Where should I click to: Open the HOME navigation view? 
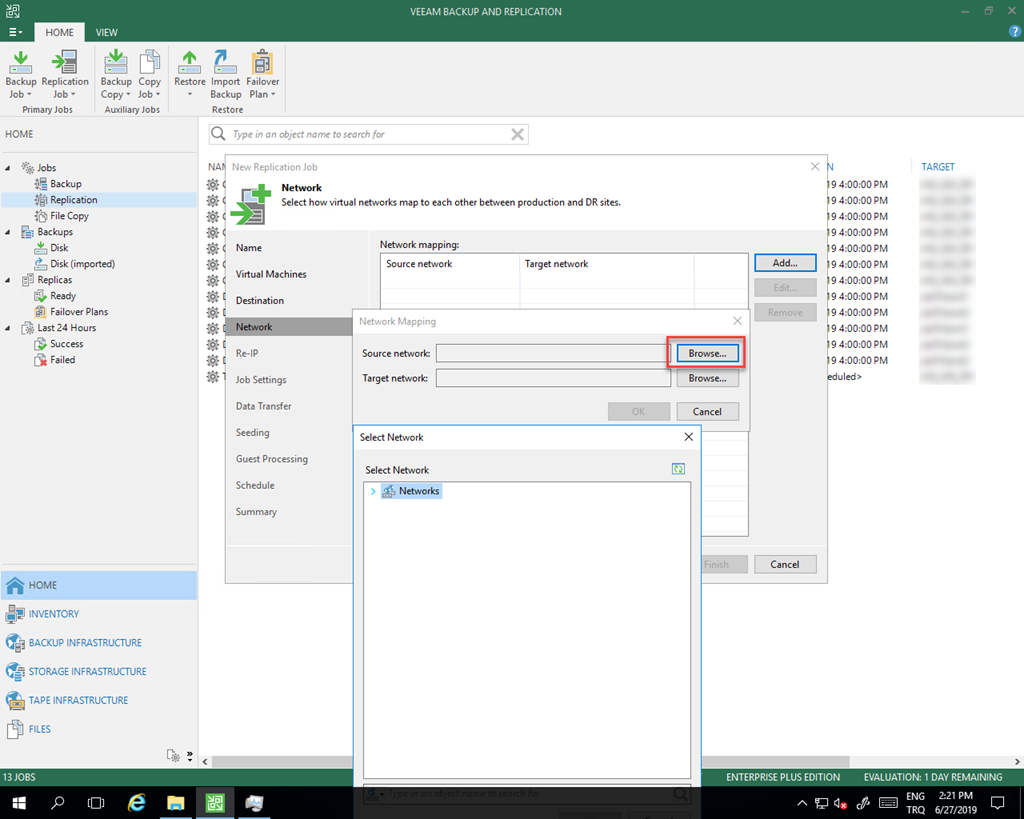[x=99, y=585]
